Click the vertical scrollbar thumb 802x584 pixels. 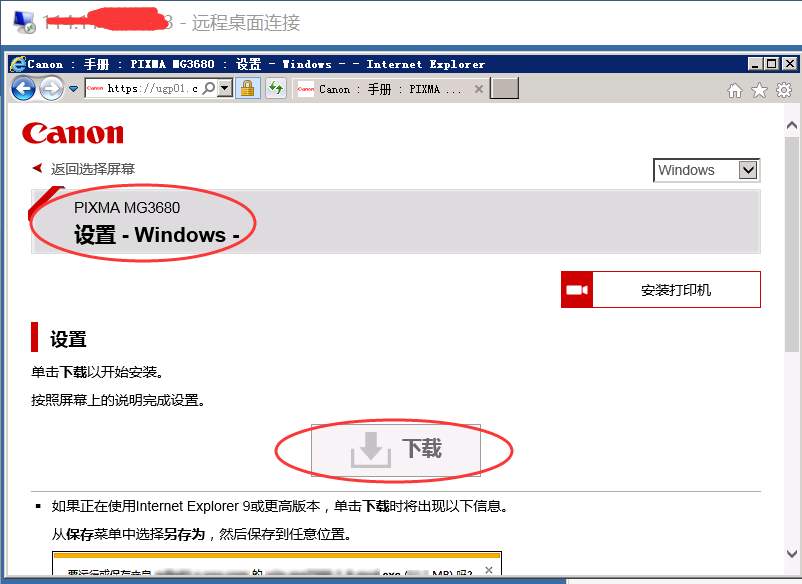[x=791, y=244]
